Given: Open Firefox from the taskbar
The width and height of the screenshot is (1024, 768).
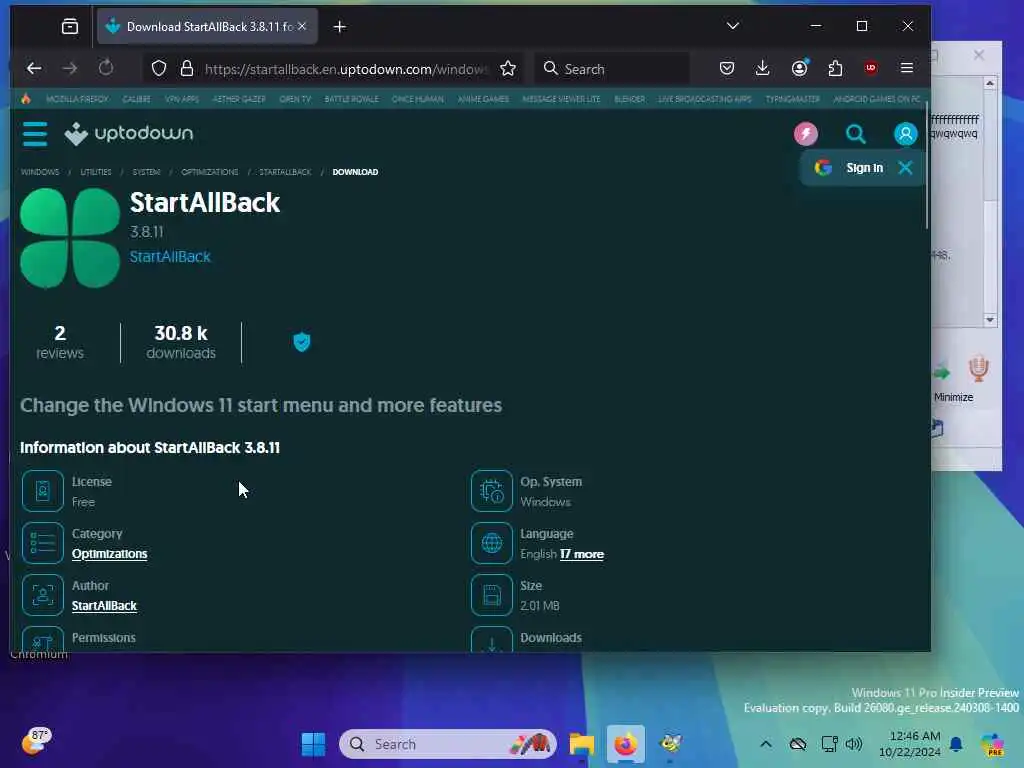Looking at the screenshot, I should click(x=625, y=744).
